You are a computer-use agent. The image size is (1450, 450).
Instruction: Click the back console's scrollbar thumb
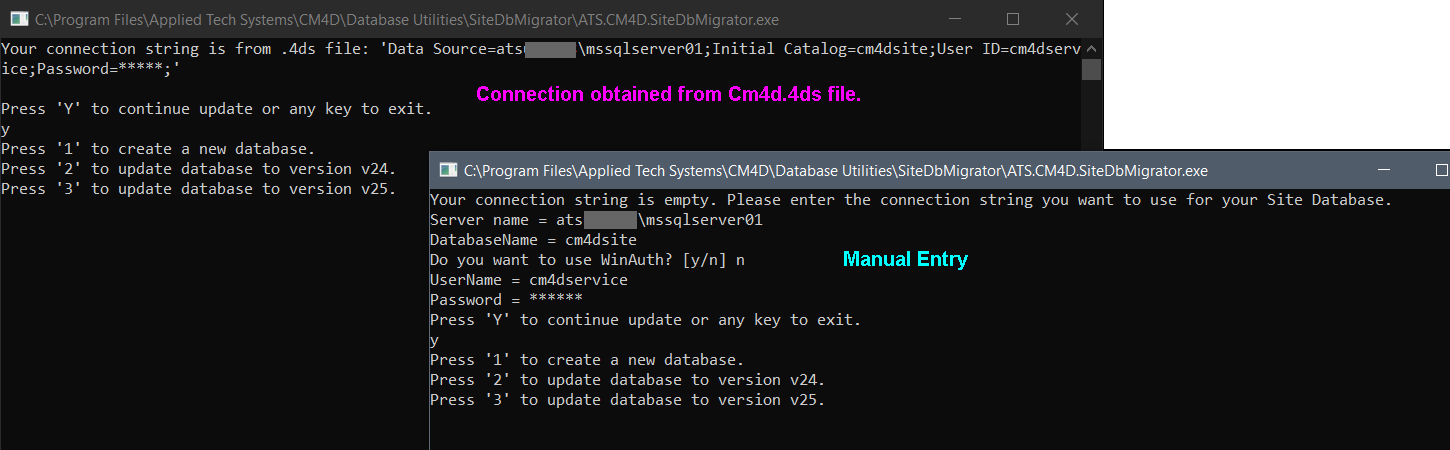click(1091, 69)
